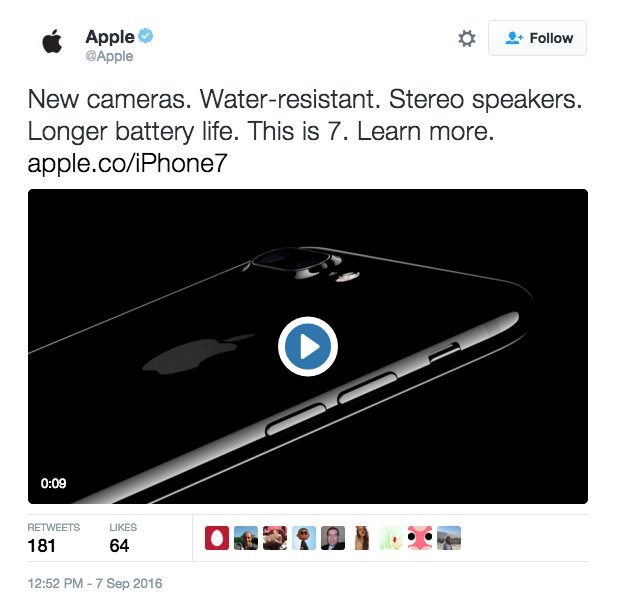The height and width of the screenshot is (606, 621).
Task: Open the 12:52 PM - 7 Sep 2016 timestamp
Action: pos(95,583)
